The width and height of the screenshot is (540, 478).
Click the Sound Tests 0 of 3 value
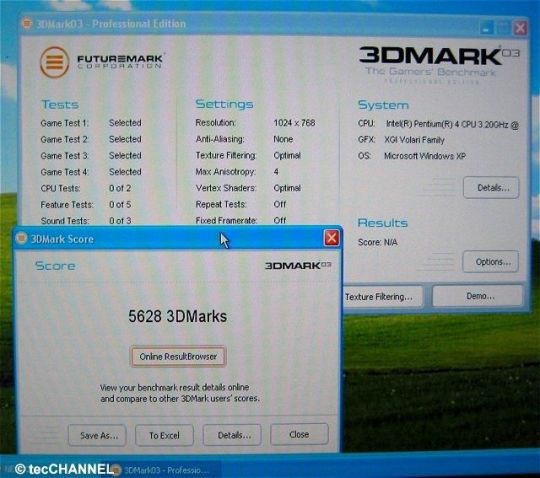pos(120,221)
